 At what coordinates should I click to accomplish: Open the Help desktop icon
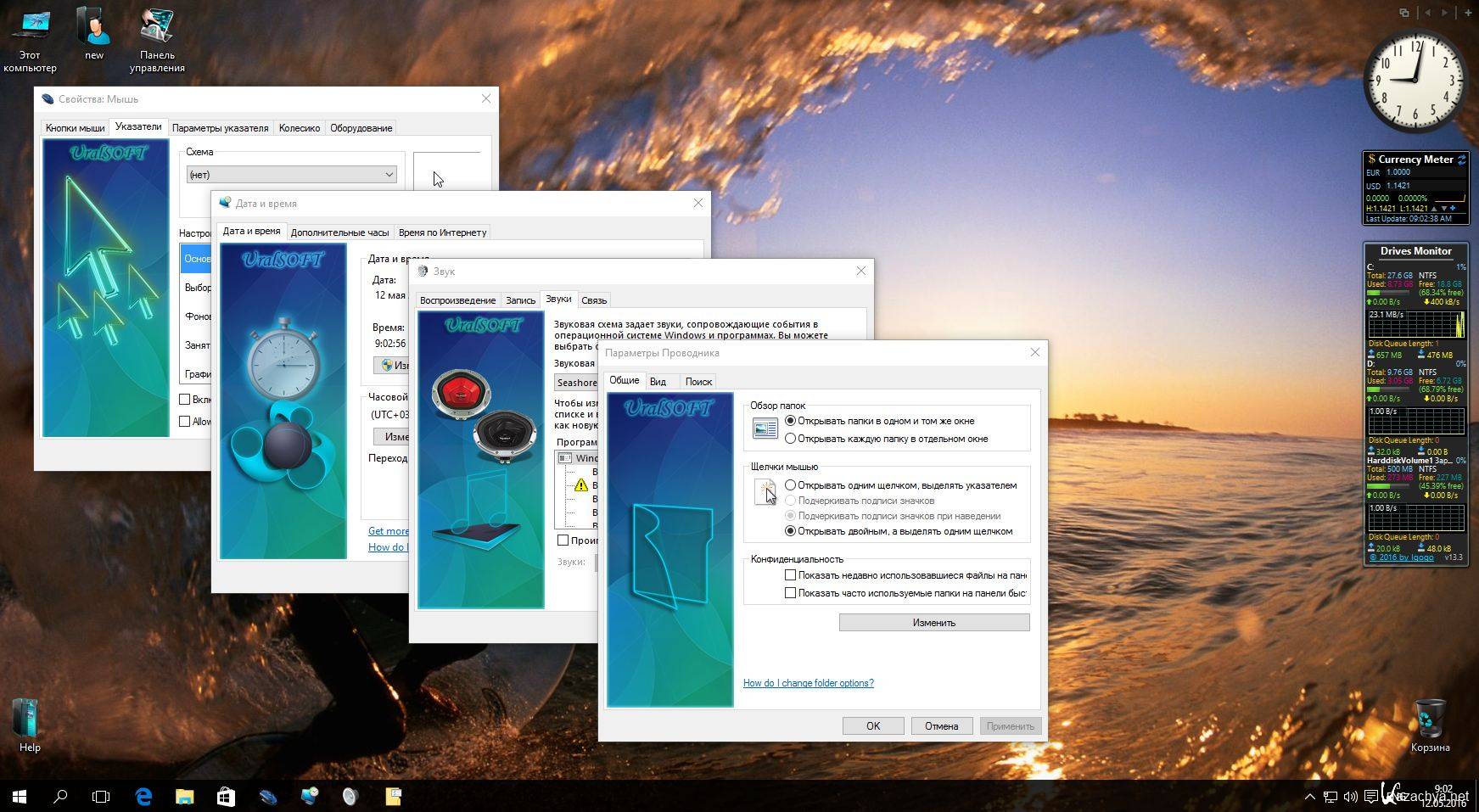(30, 725)
